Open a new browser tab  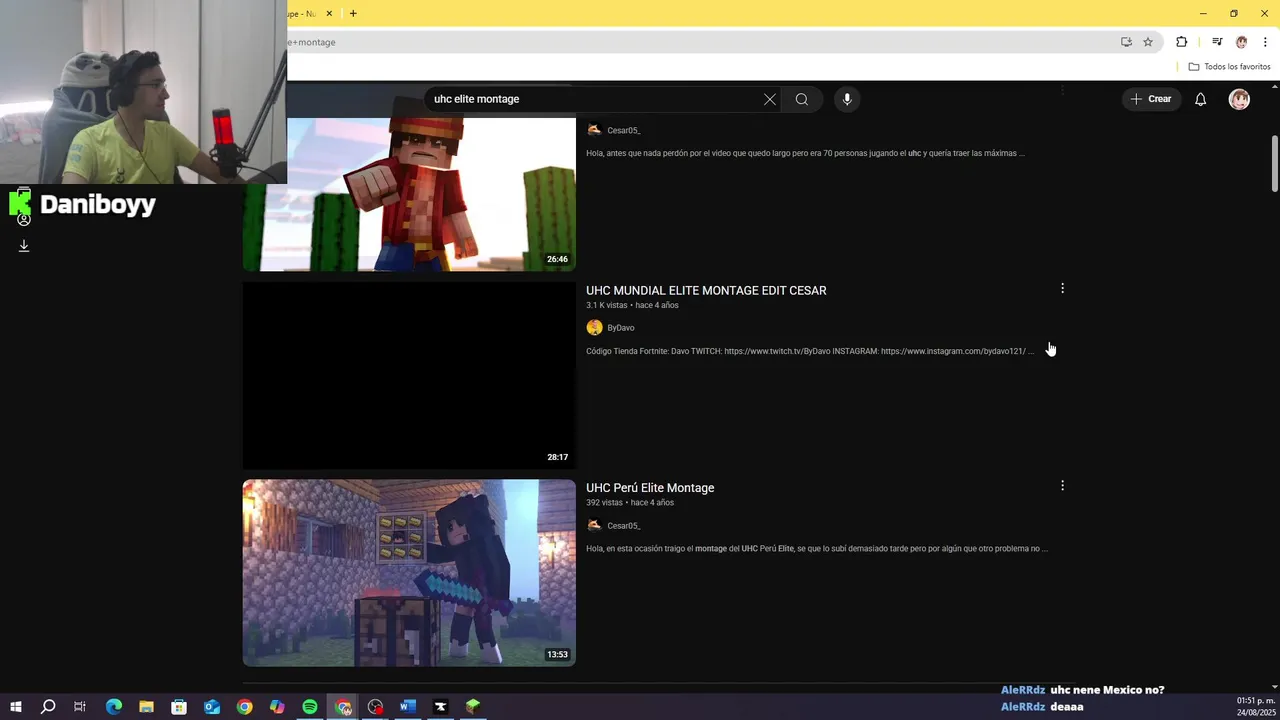(x=353, y=13)
